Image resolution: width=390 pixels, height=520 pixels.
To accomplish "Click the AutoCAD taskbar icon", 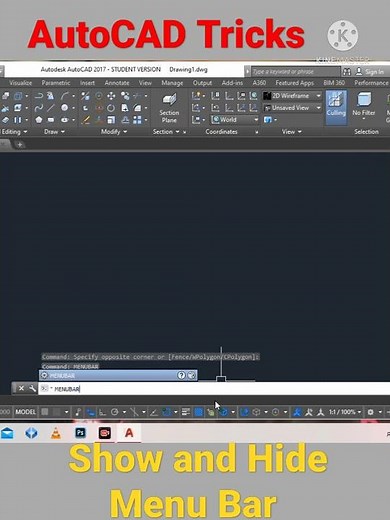I will point(129,433).
